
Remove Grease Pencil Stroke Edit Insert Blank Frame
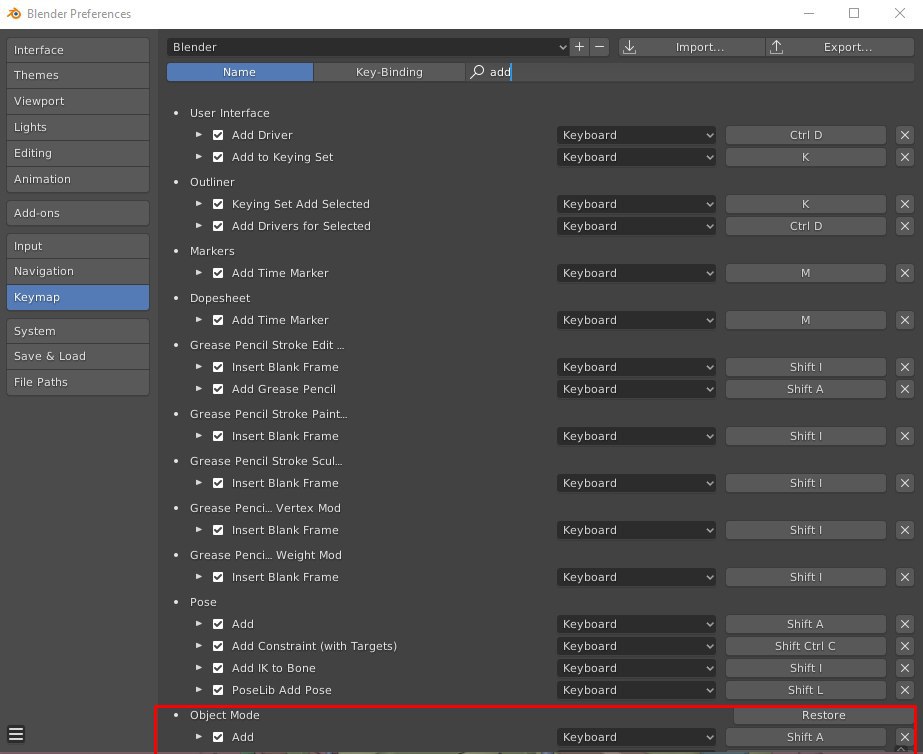[905, 367]
